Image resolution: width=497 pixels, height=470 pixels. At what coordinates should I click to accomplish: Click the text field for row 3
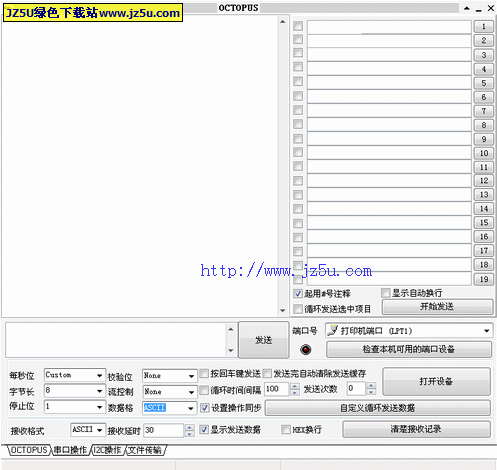point(389,54)
